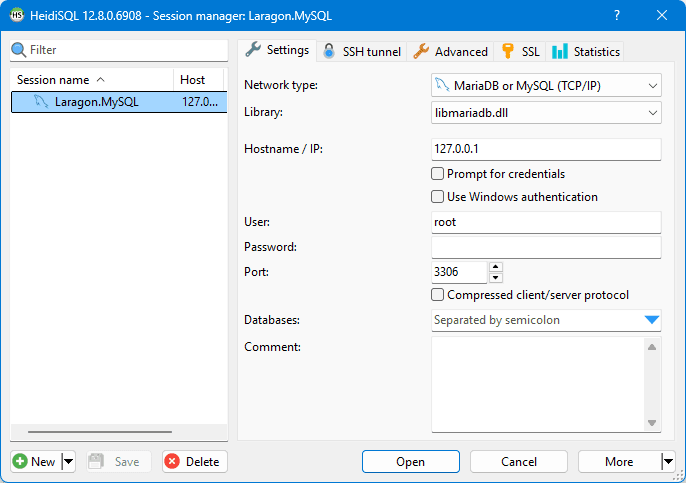The width and height of the screenshot is (686, 483).
Task: Click the lock icon on the SSH tunnel tab
Action: coord(329,51)
